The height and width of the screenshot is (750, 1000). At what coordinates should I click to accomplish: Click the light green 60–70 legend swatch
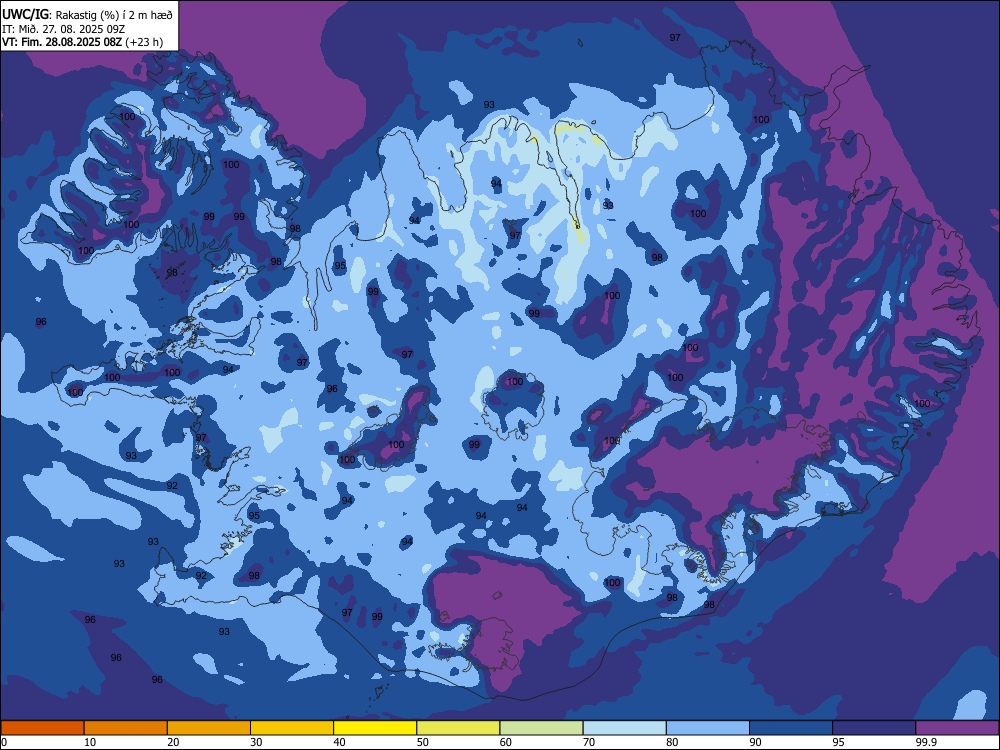541,728
